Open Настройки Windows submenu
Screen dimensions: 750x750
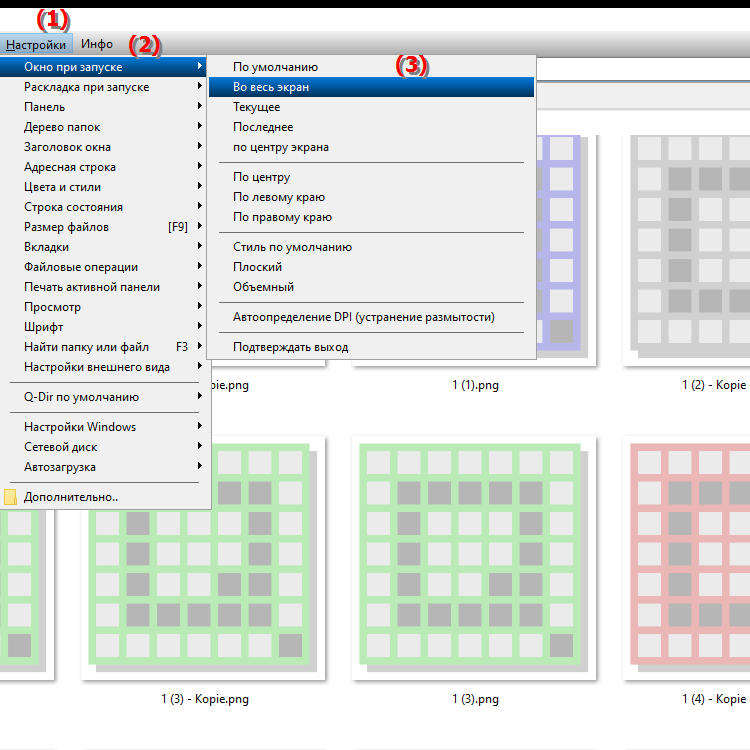tap(103, 427)
